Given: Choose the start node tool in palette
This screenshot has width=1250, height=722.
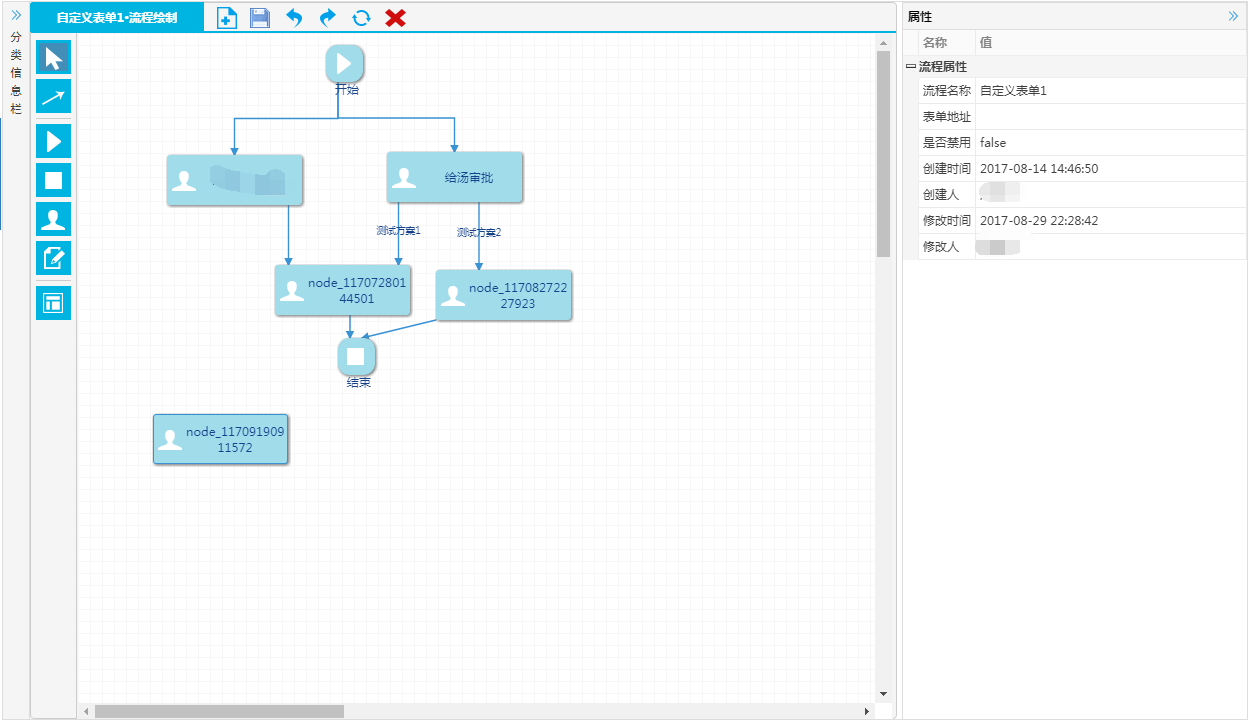Looking at the screenshot, I should point(54,141).
